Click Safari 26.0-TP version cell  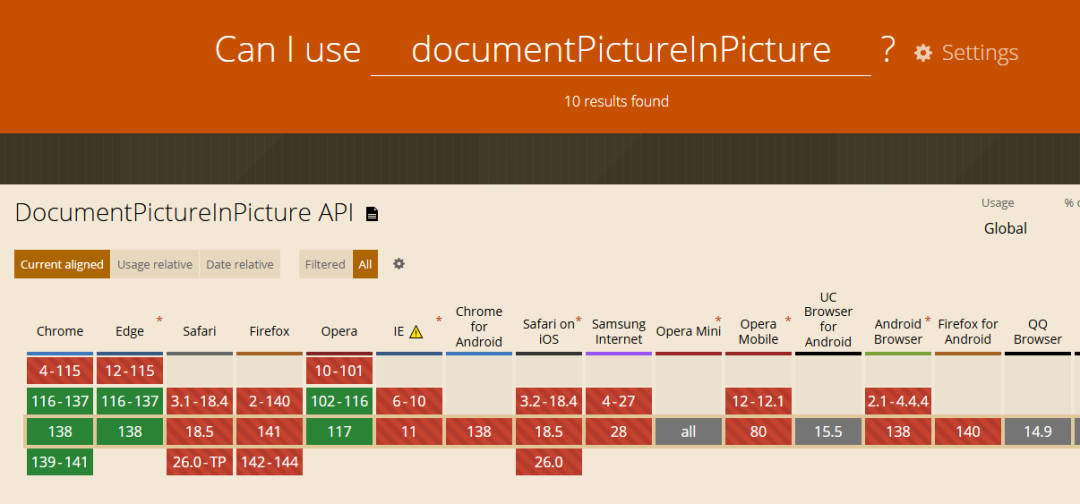(x=200, y=462)
